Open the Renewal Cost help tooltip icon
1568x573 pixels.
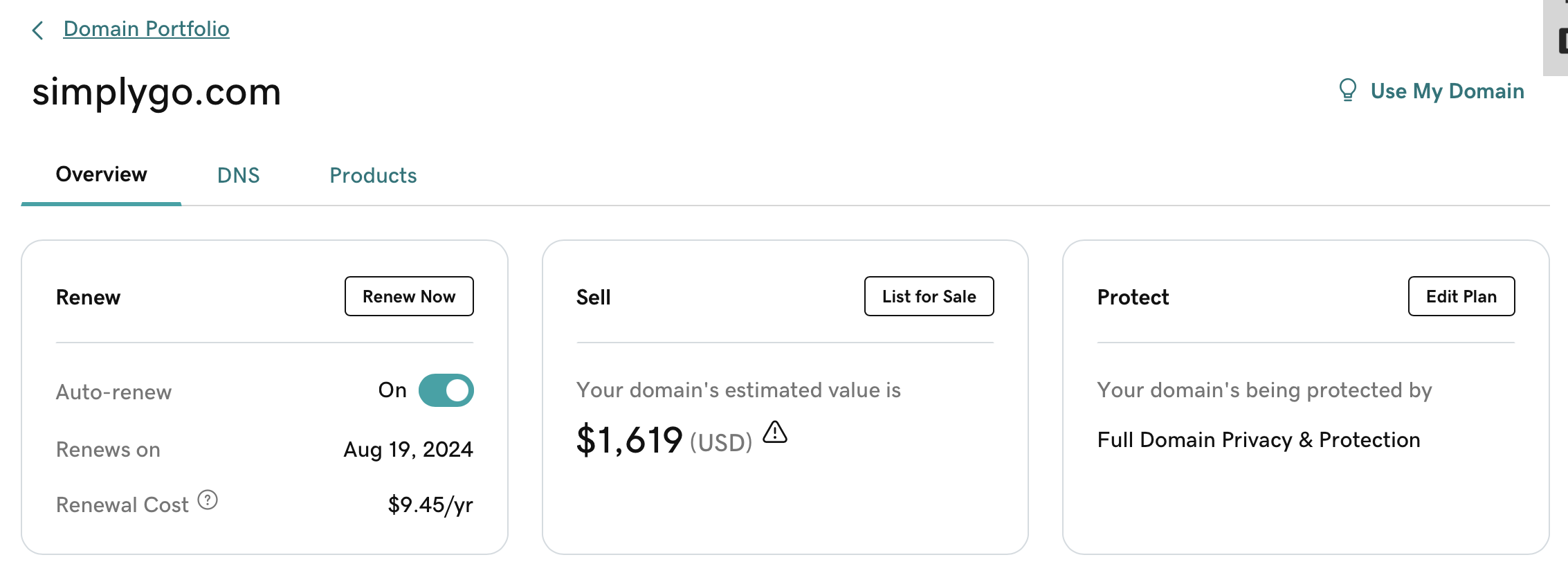click(207, 500)
